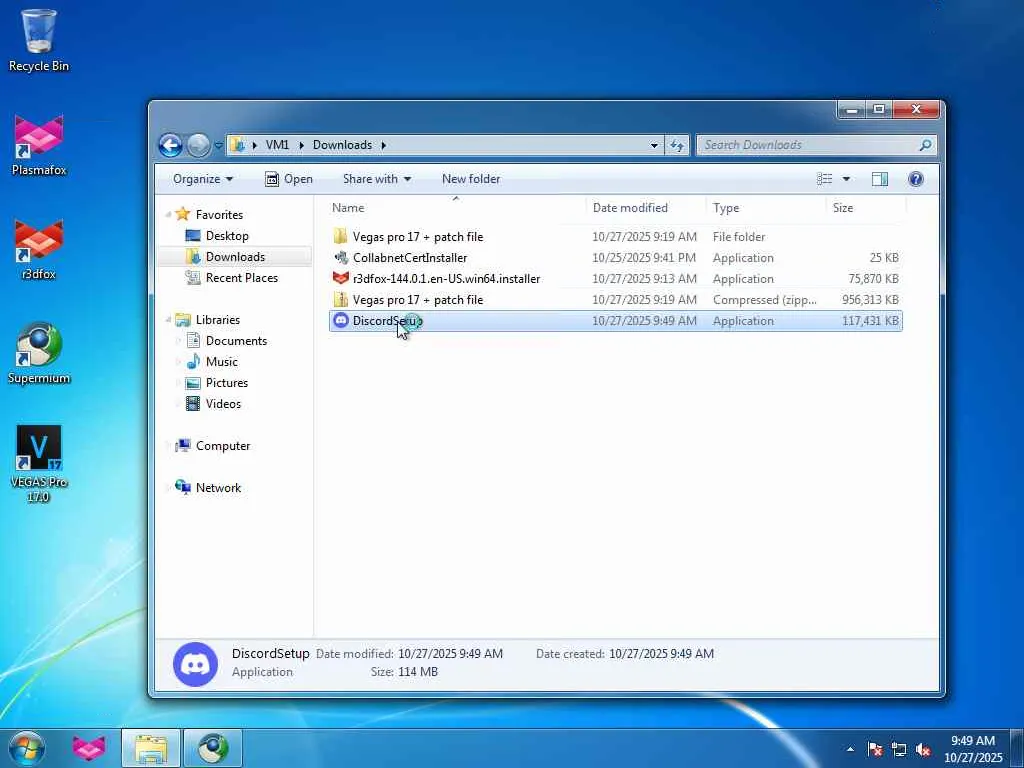The height and width of the screenshot is (768, 1024).
Task: Click the Windows Explorer taskbar icon
Action: click(x=151, y=748)
